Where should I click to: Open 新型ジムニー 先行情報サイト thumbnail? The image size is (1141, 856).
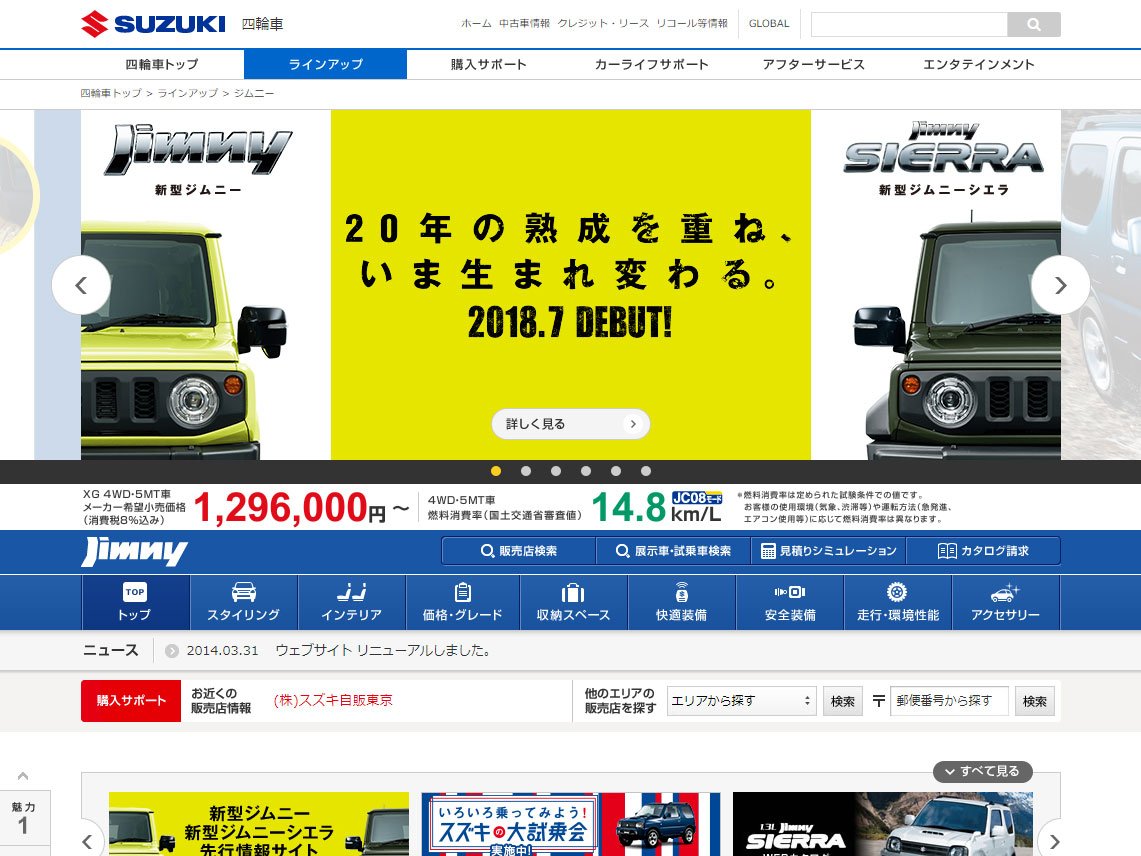click(x=259, y=824)
